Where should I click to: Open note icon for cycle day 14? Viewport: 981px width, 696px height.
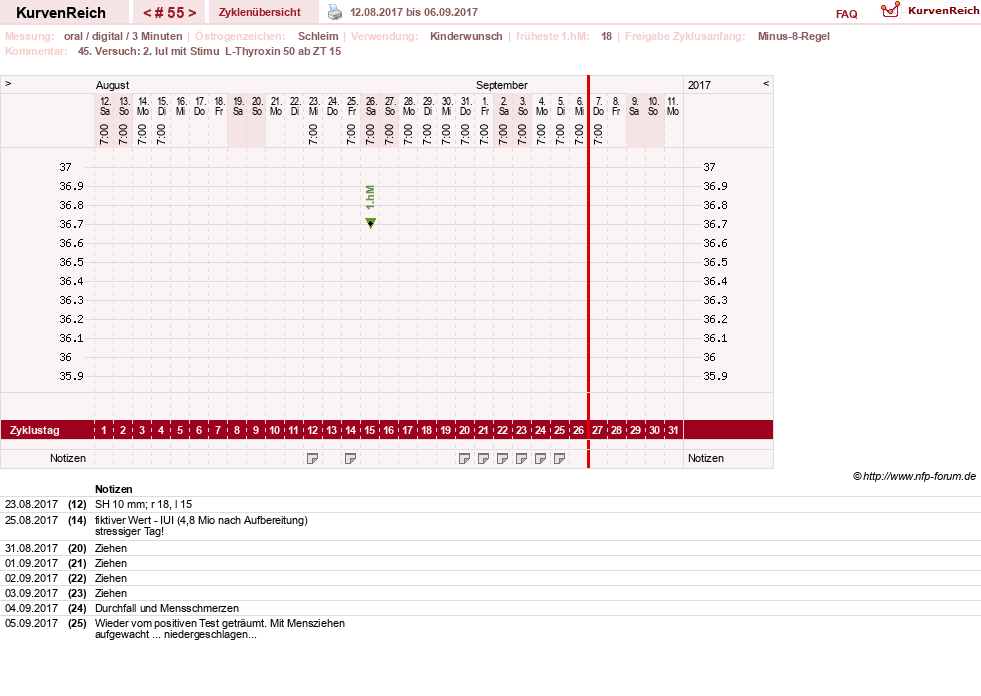coord(350,459)
